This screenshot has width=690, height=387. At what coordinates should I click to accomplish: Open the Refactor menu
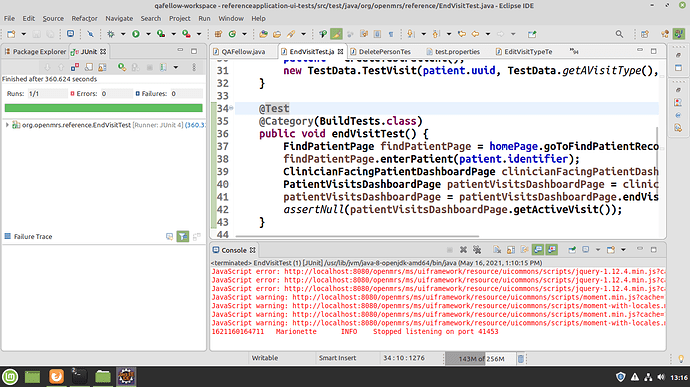(x=84, y=18)
